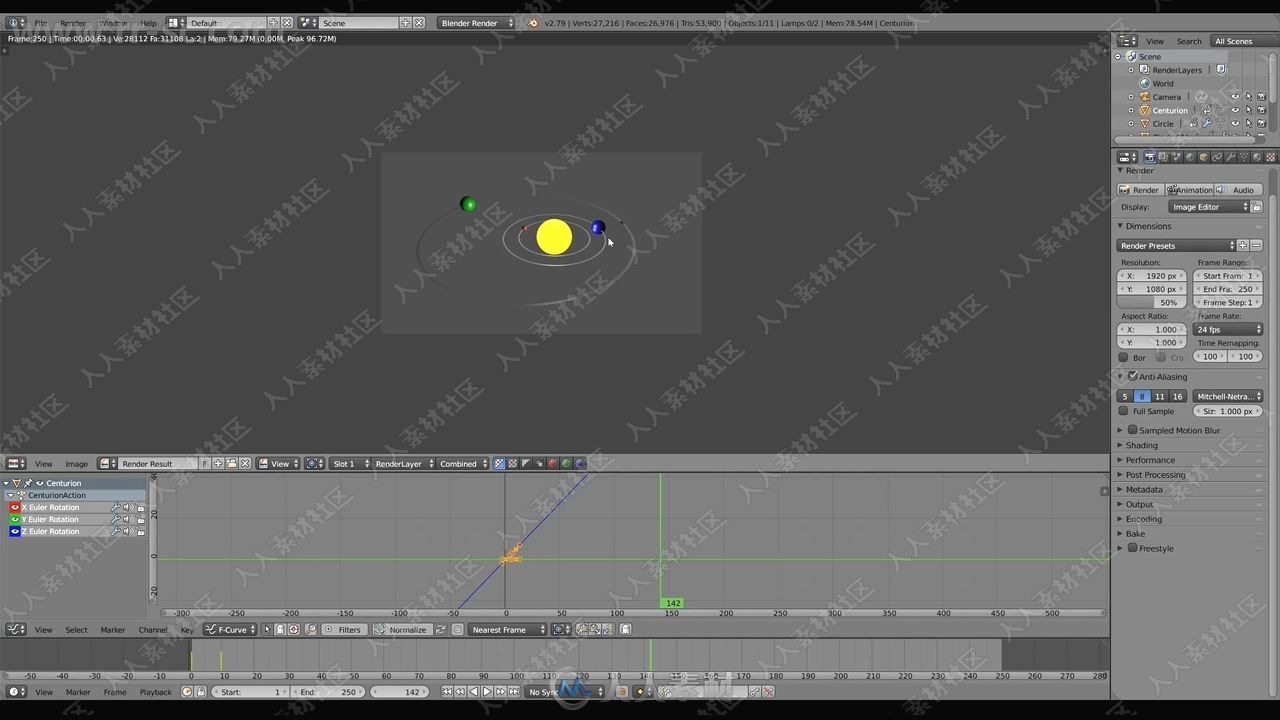
Task: Select 5 anti-aliasing samples
Action: point(1125,397)
